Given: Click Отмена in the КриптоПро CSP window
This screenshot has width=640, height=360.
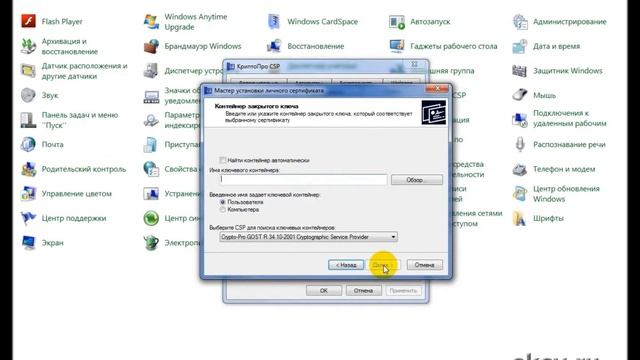Looking at the screenshot, I should (x=363, y=291).
